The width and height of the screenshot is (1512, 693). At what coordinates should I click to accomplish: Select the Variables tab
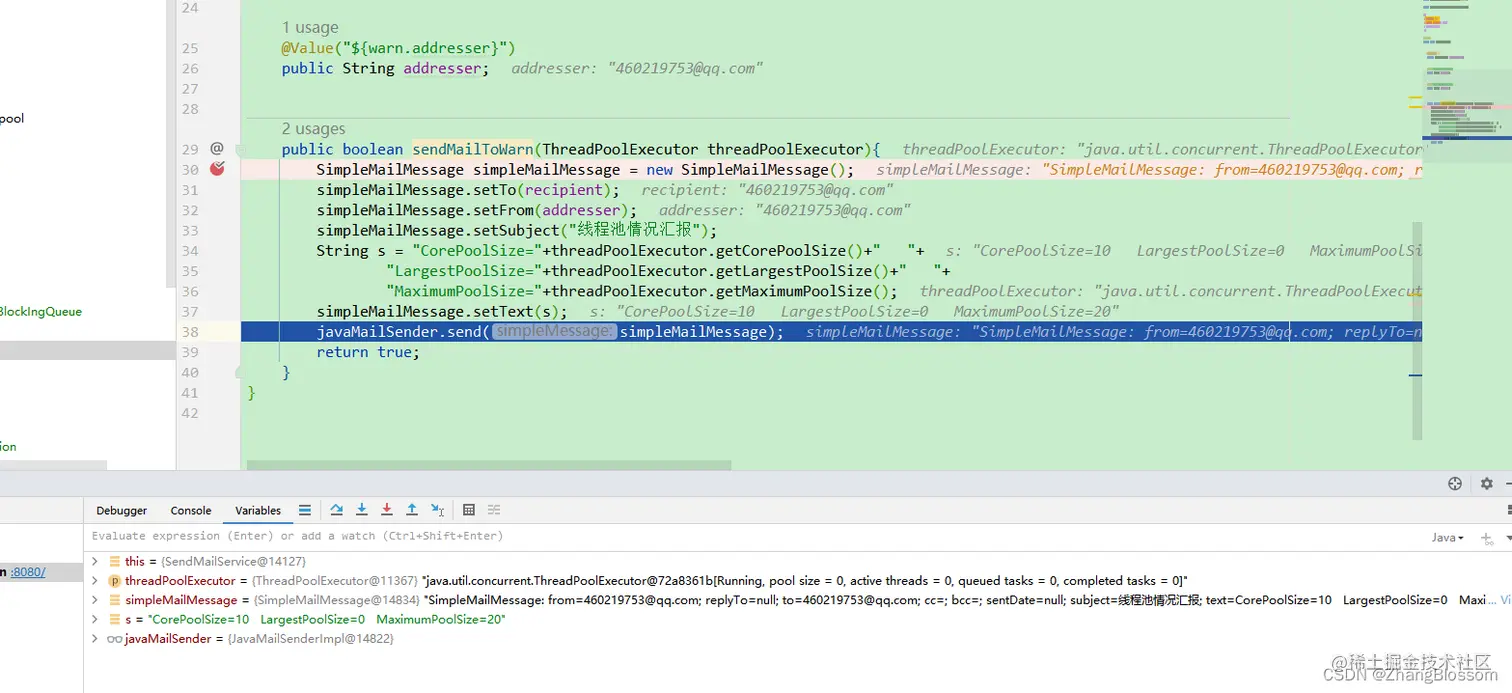[258, 510]
